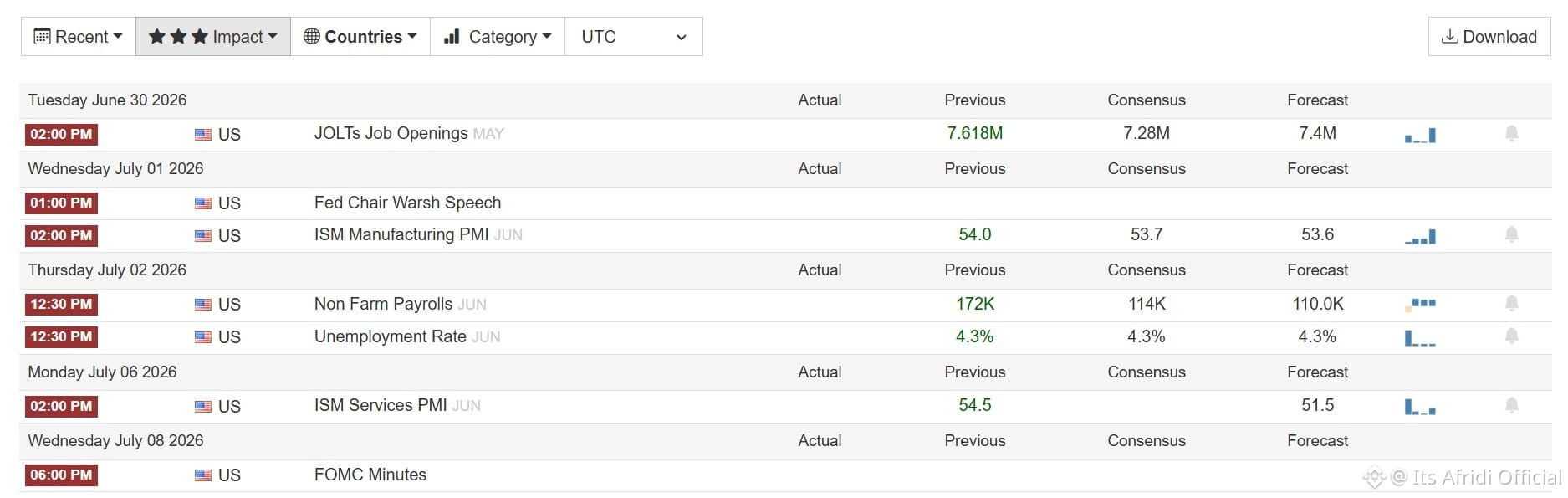This screenshot has width=1568, height=498.
Task: Toggle the alert bell for JOLTs Job Openings
Action: [x=1511, y=134]
